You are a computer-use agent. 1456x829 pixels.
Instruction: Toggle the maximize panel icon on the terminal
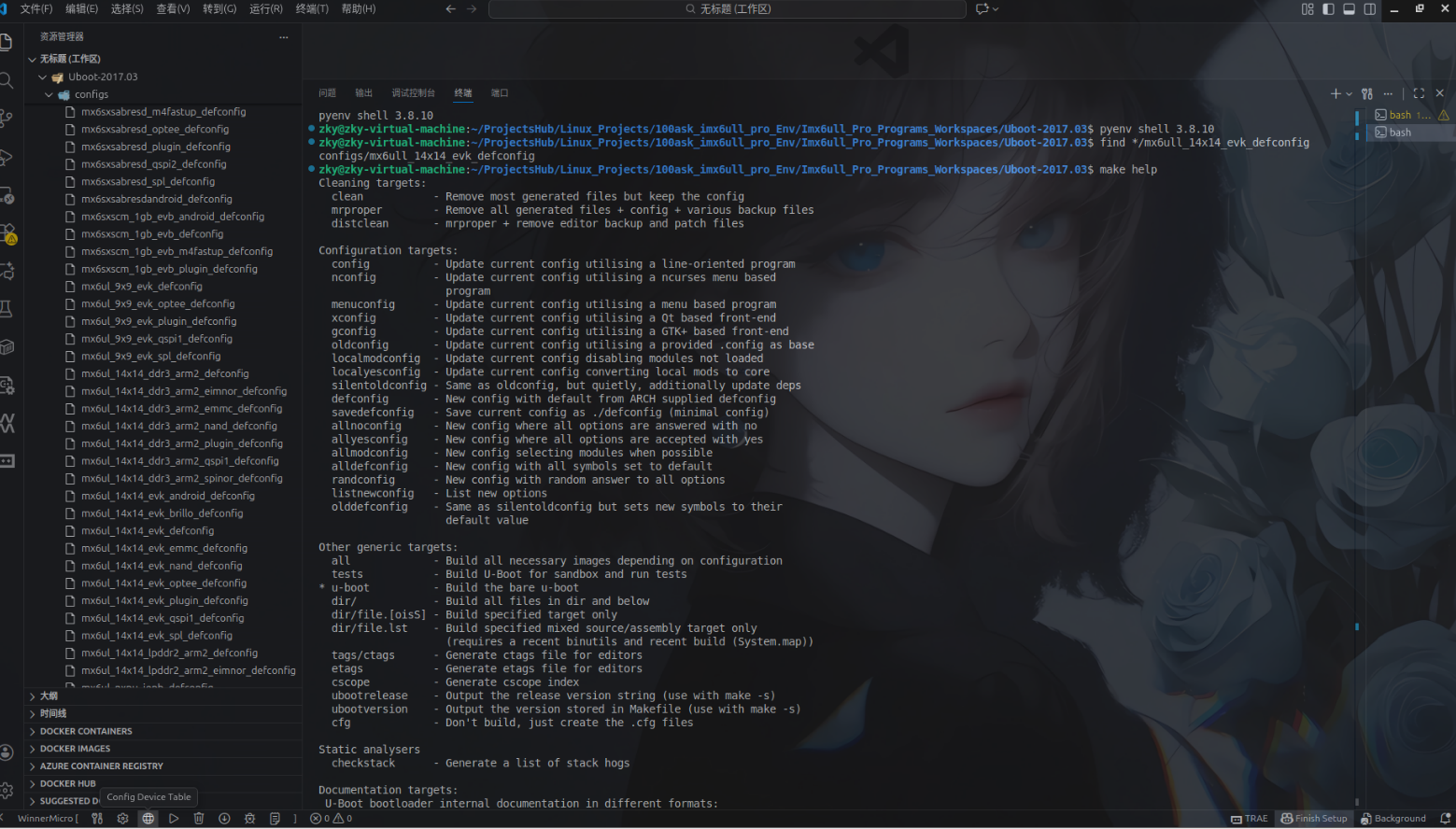[1418, 92]
